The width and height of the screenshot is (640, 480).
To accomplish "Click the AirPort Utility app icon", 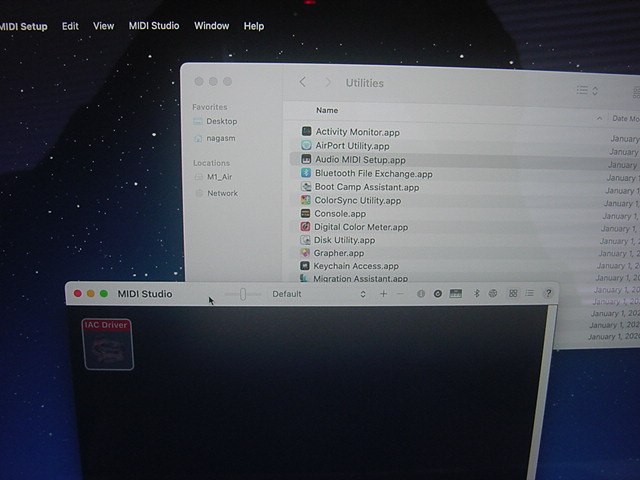I will (306, 145).
